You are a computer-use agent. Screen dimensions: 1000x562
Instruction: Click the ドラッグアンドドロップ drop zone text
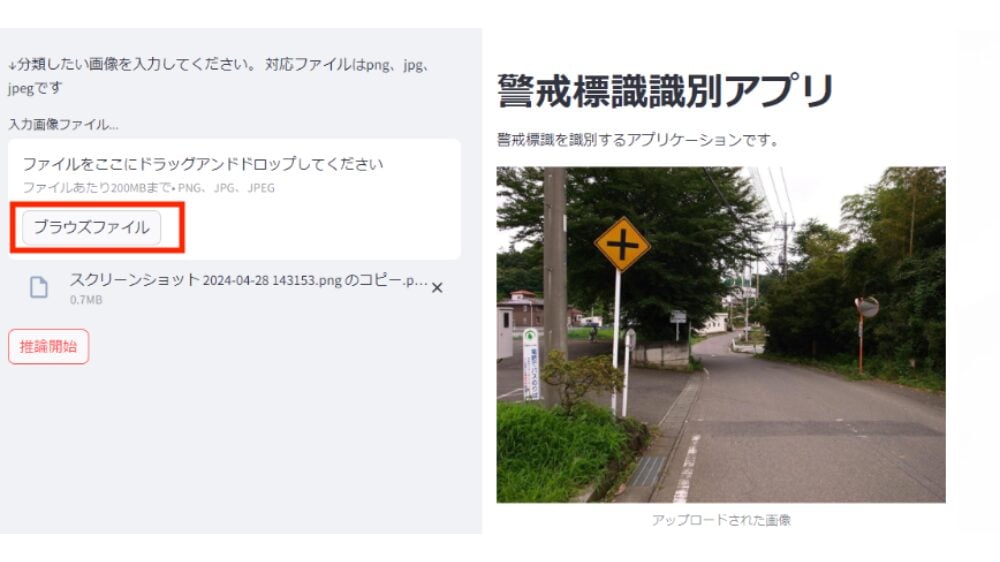click(203, 164)
